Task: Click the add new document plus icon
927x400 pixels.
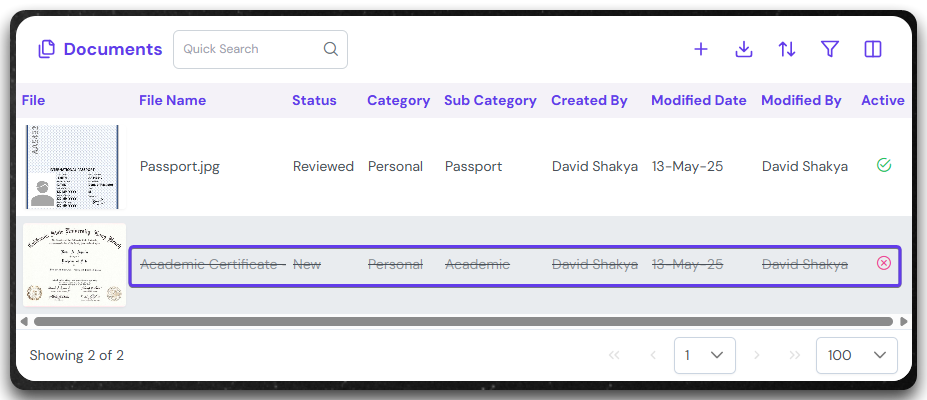Action: (x=701, y=49)
